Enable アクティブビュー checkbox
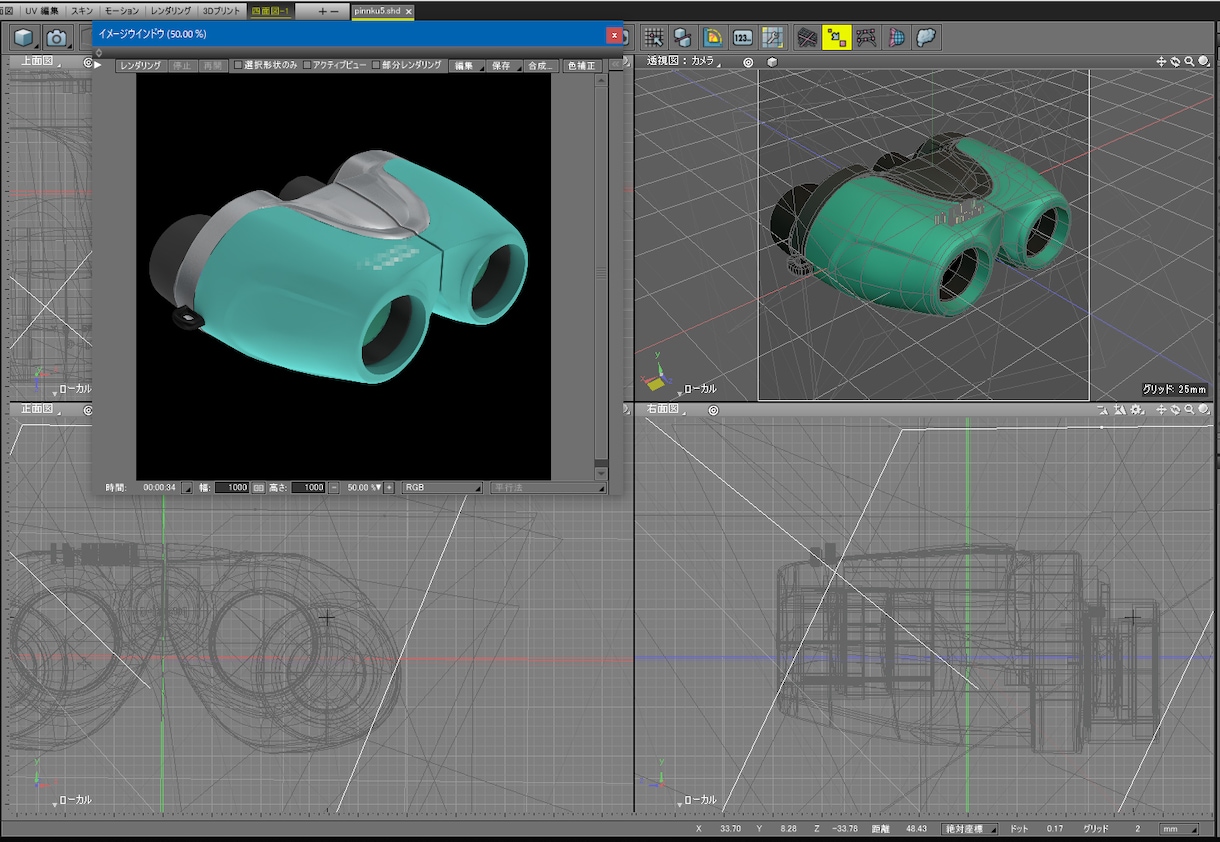This screenshot has width=1220, height=842. pyautogui.click(x=307, y=65)
